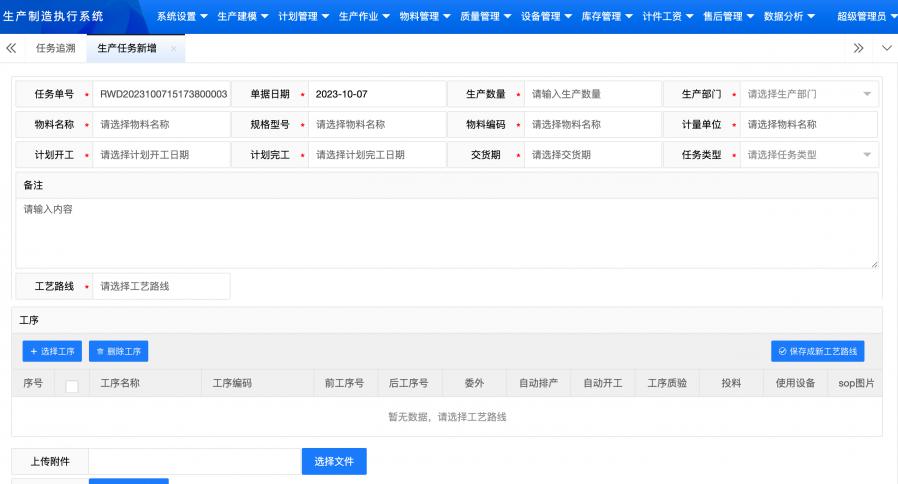The width and height of the screenshot is (898, 484).
Task: Open the 数据分析 menu
Action: point(789,16)
